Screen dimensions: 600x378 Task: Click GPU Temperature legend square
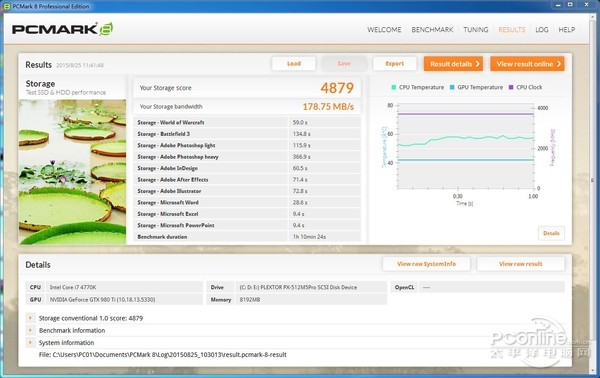tap(452, 87)
